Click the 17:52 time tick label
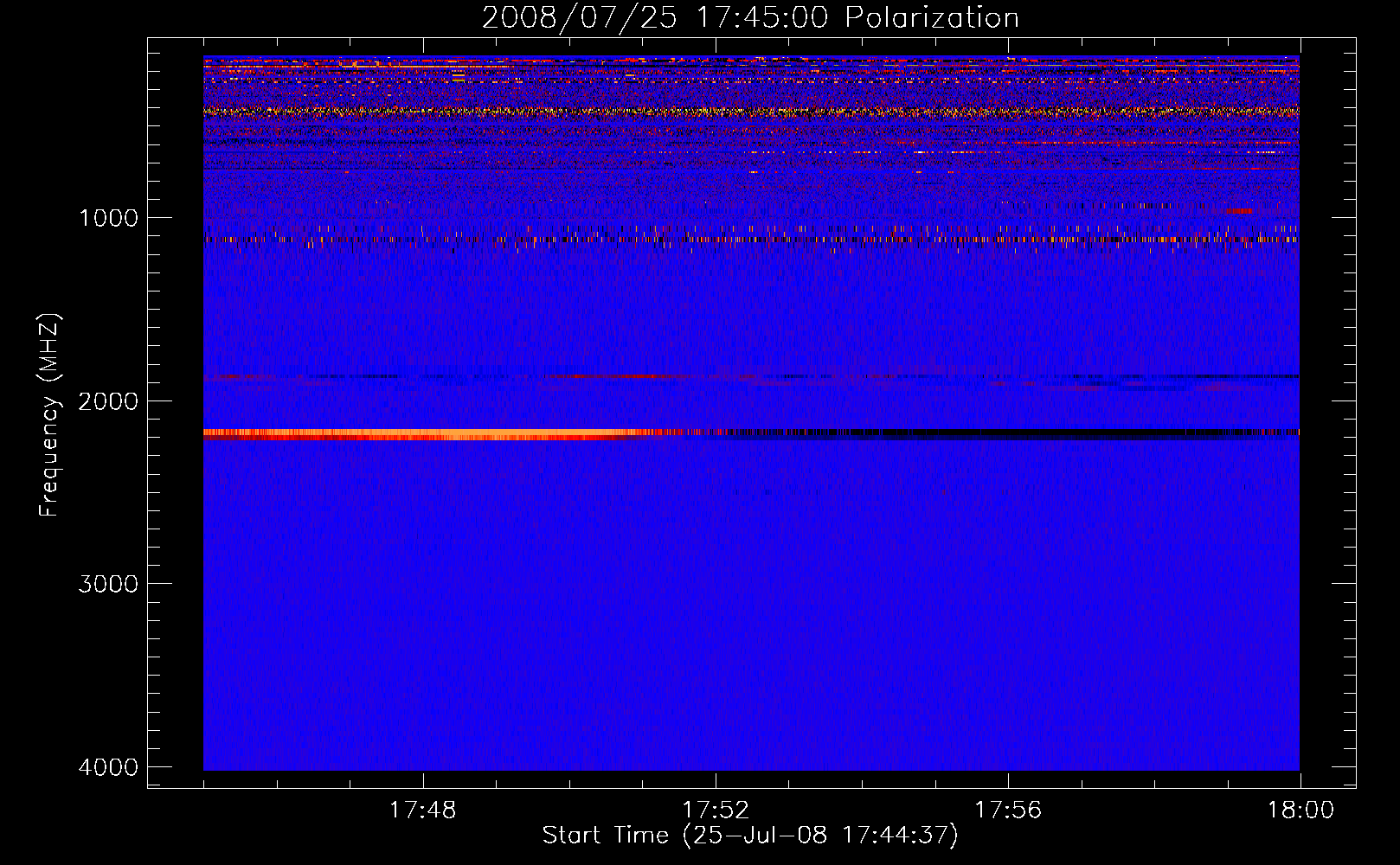Screen dimensions: 1400x865 pos(716,811)
